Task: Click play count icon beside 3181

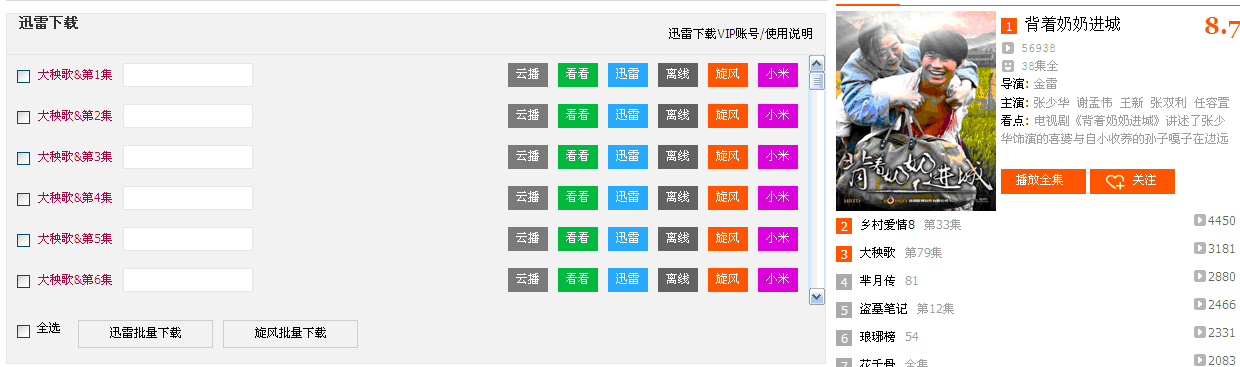Action: point(1200,248)
